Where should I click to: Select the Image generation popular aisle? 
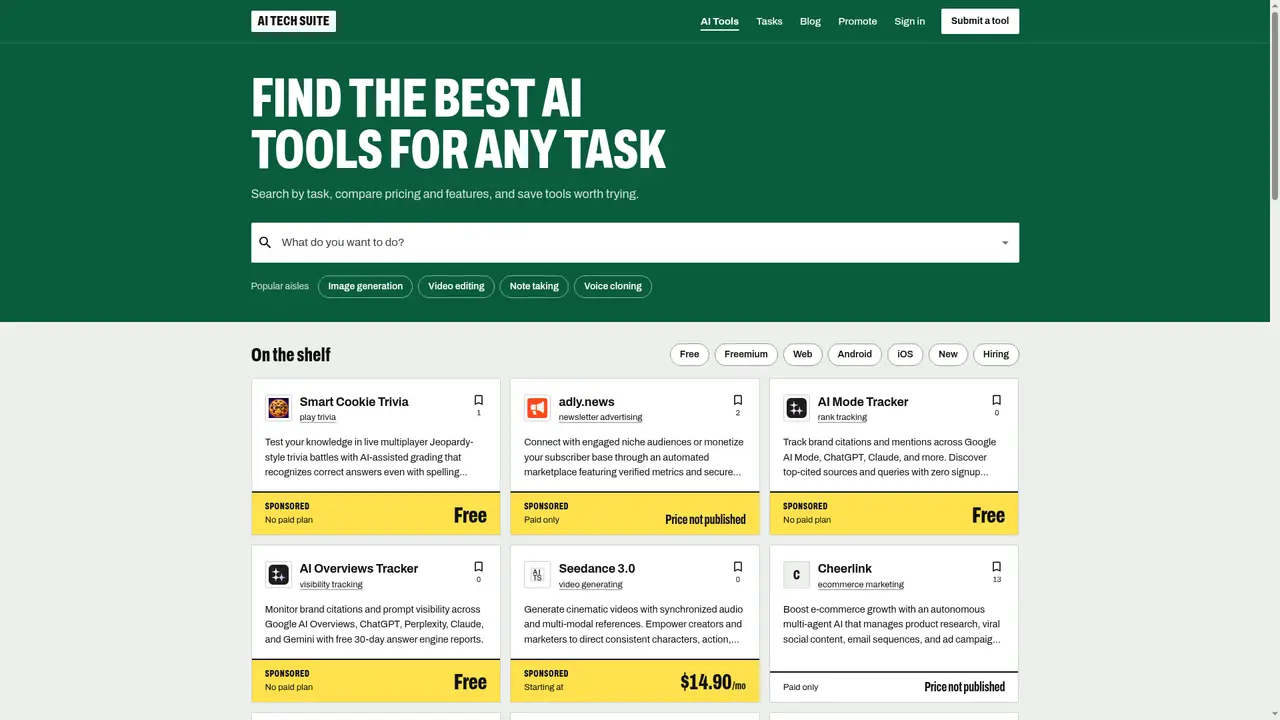(x=365, y=287)
